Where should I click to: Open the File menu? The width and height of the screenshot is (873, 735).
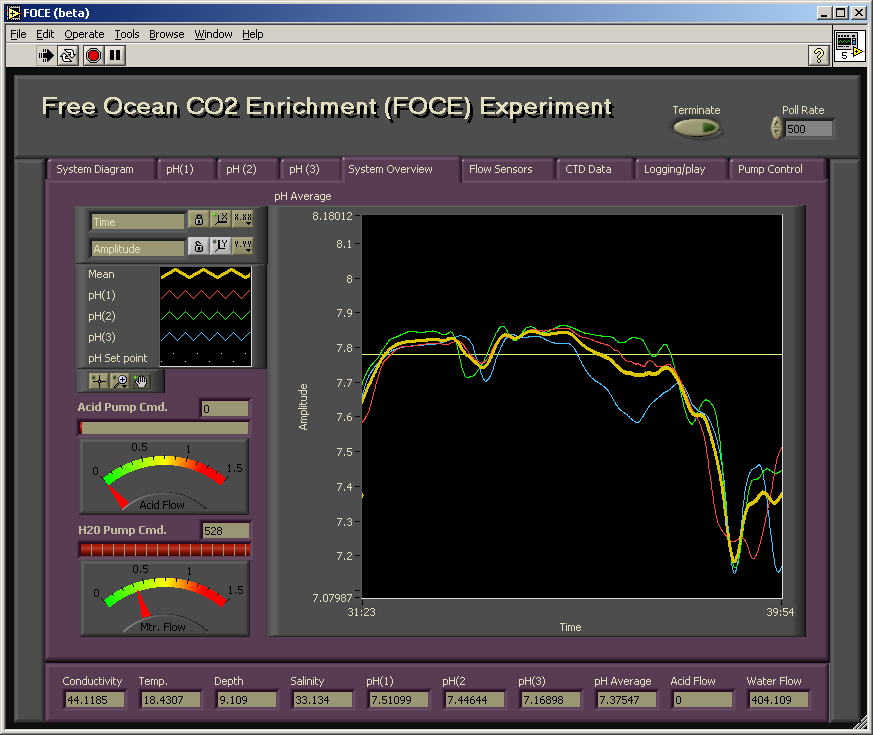pos(18,35)
